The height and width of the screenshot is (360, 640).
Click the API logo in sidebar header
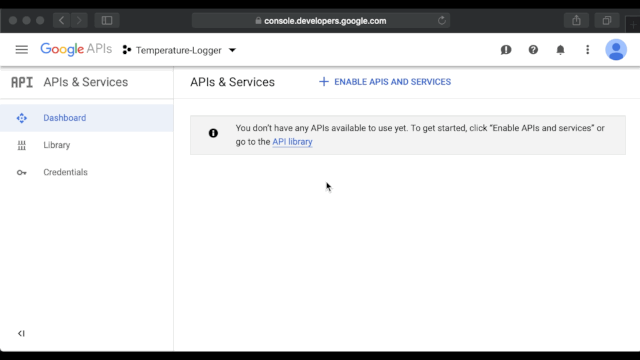(x=22, y=82)
